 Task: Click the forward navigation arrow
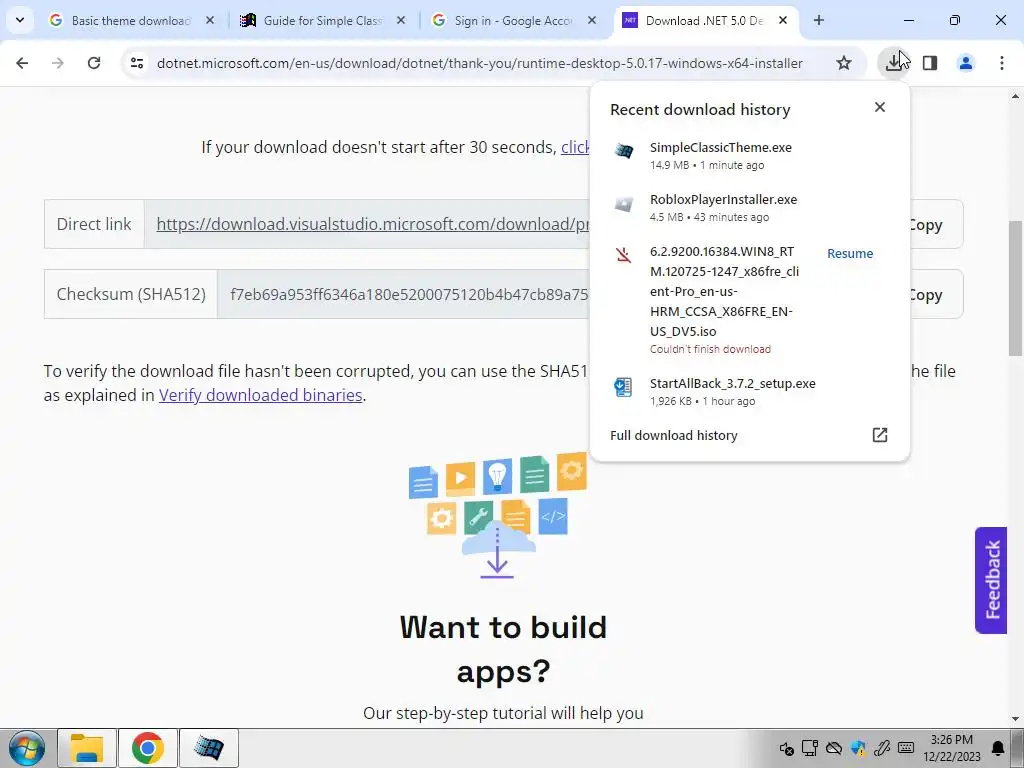(58, 63)
